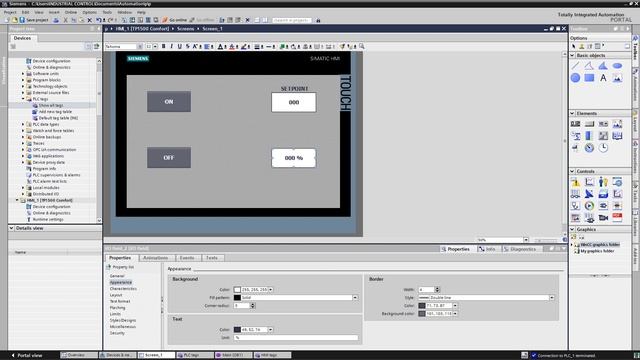640x360 pixels.
Task: Select the User view control
Action: pos(603,182)
